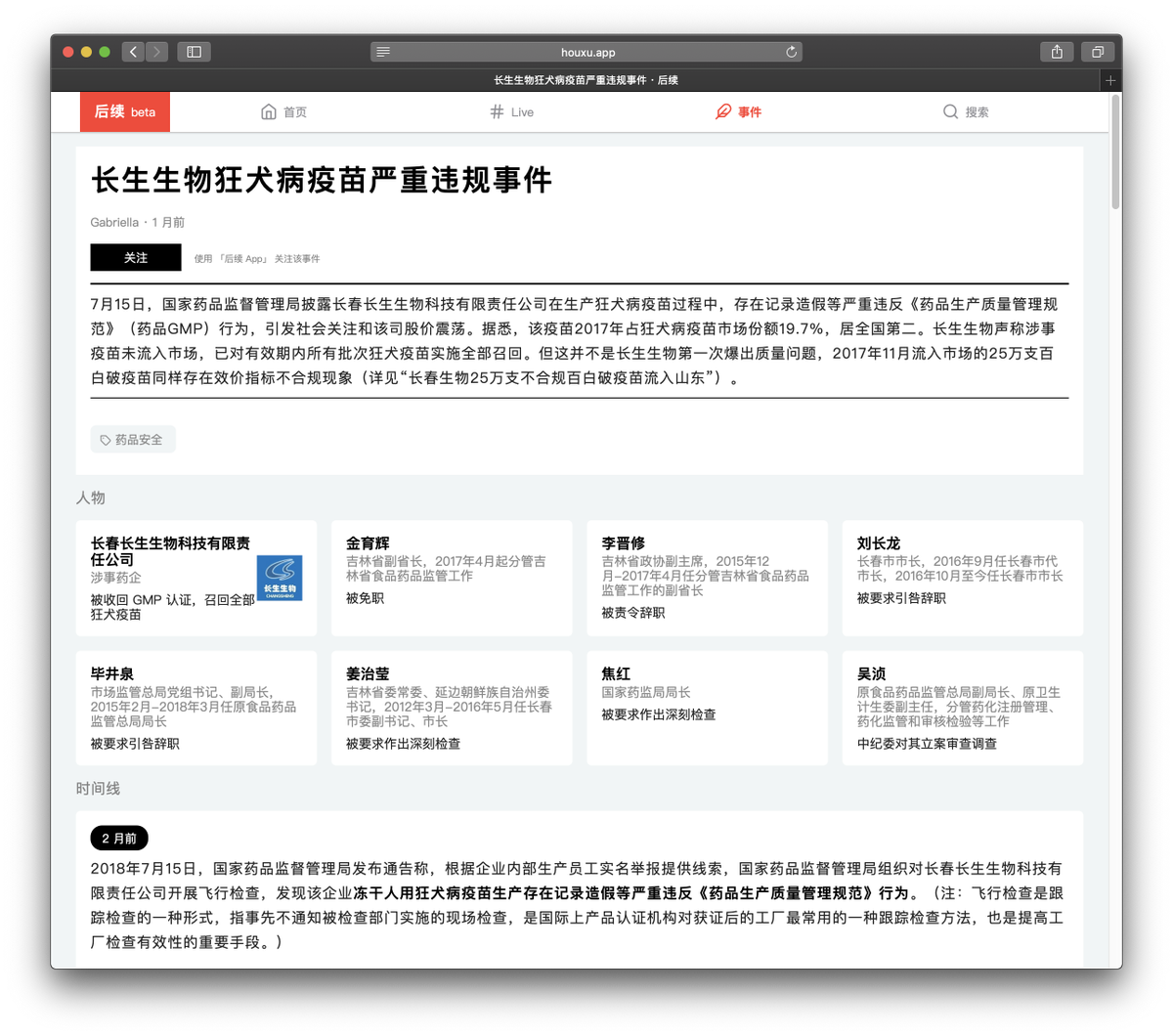Open the Reader view icon in address bar
Image resolution: width=1173 pixels, height=1036 pixels.
pos(383,52)
